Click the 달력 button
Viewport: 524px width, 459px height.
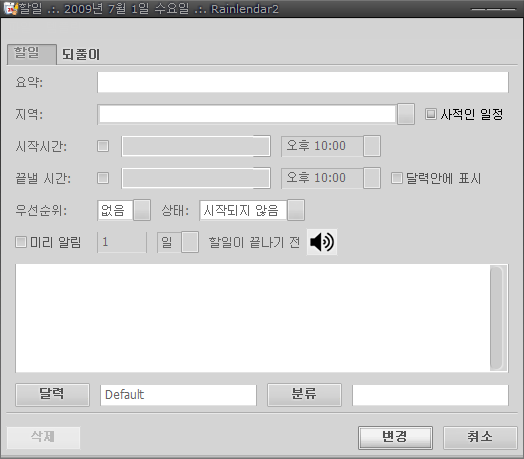[52, 395]
